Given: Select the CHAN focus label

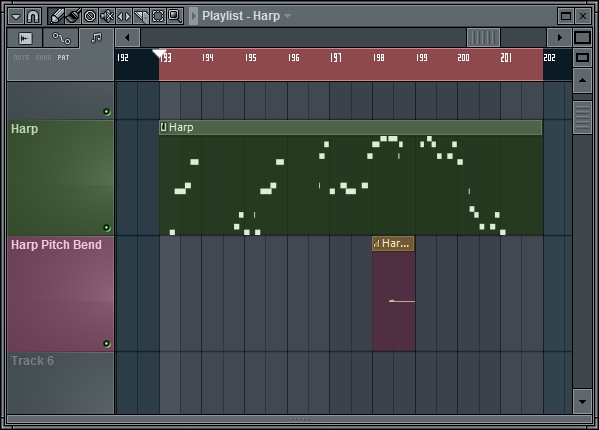Looking at the screenshot, I should click(x=44, y=58).
